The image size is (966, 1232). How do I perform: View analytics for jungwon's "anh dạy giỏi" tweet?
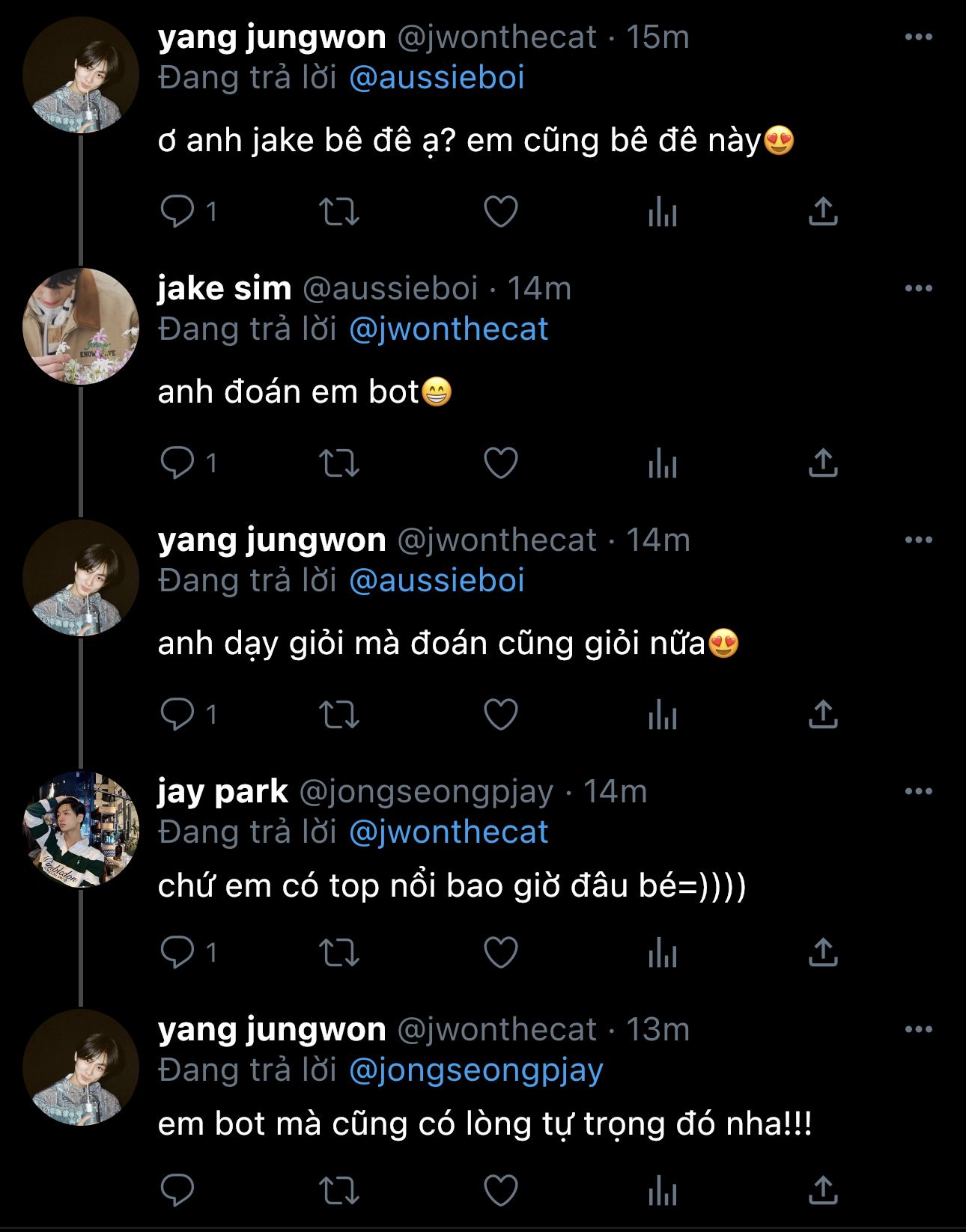[662, 715]
